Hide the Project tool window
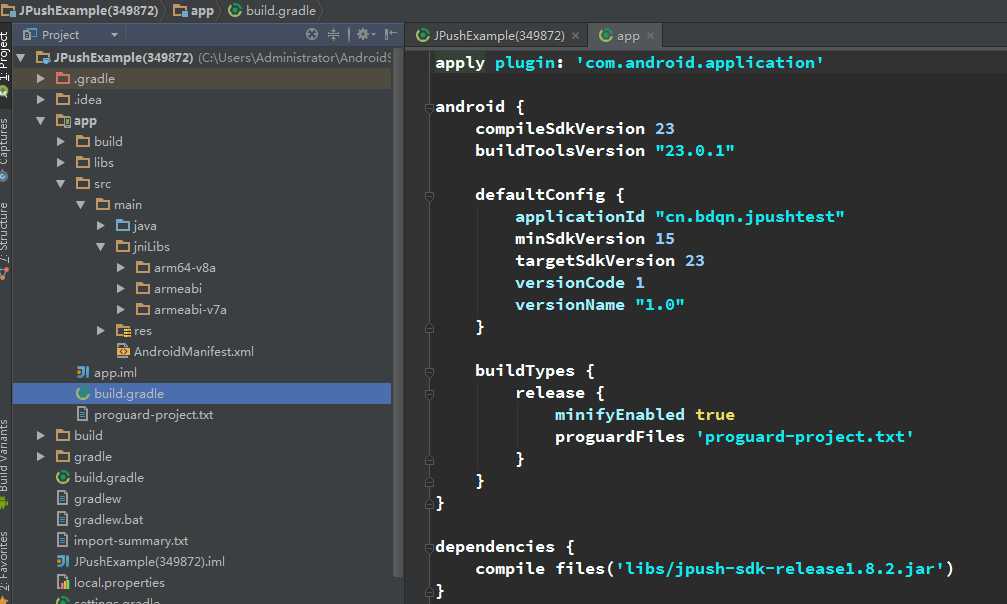The height and width of the screenshot is (604, 1007). click(390, 34)
